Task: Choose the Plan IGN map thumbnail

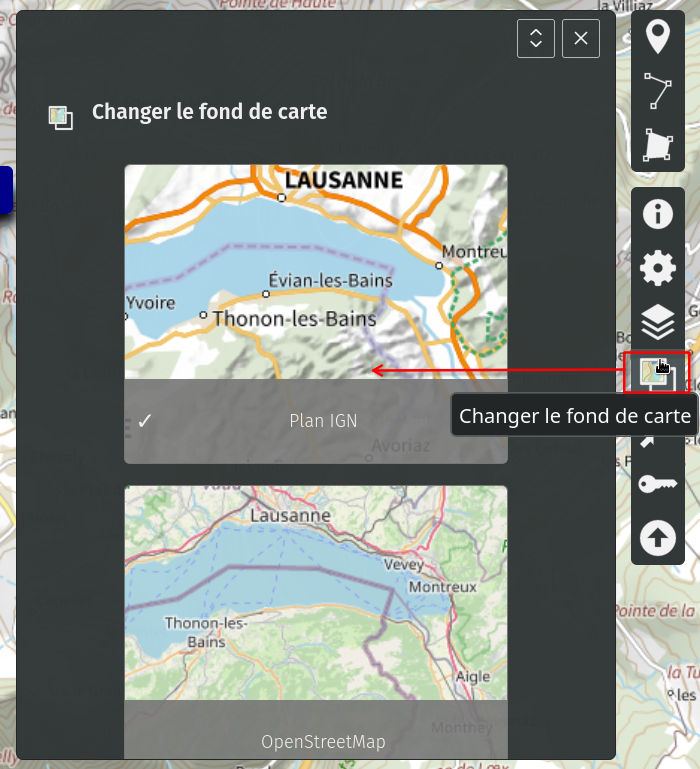Action: (x=316, y=272)
